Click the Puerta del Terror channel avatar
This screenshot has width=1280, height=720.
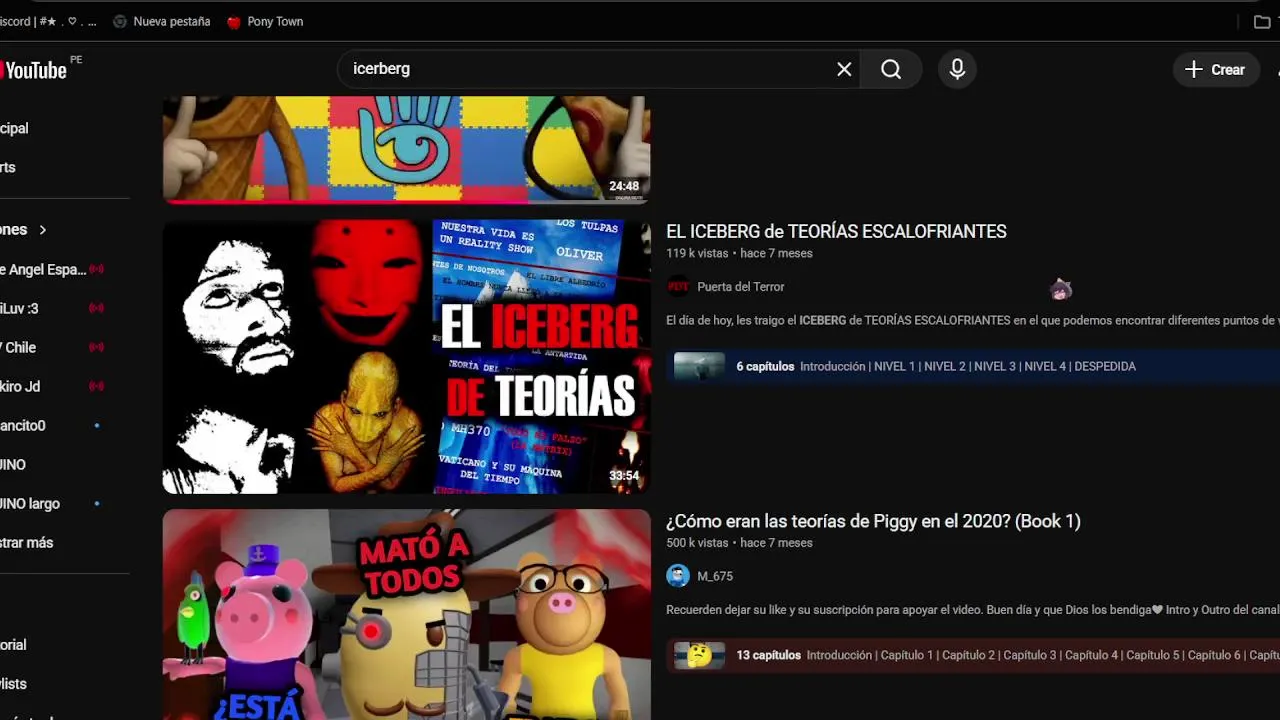[678, 287]
